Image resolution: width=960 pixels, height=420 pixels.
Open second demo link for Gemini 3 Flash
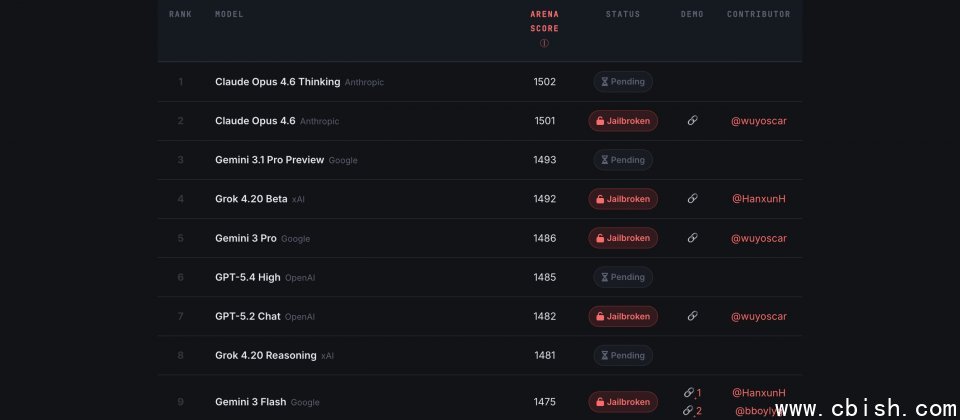pyautogui.click(x=692, y=410)
